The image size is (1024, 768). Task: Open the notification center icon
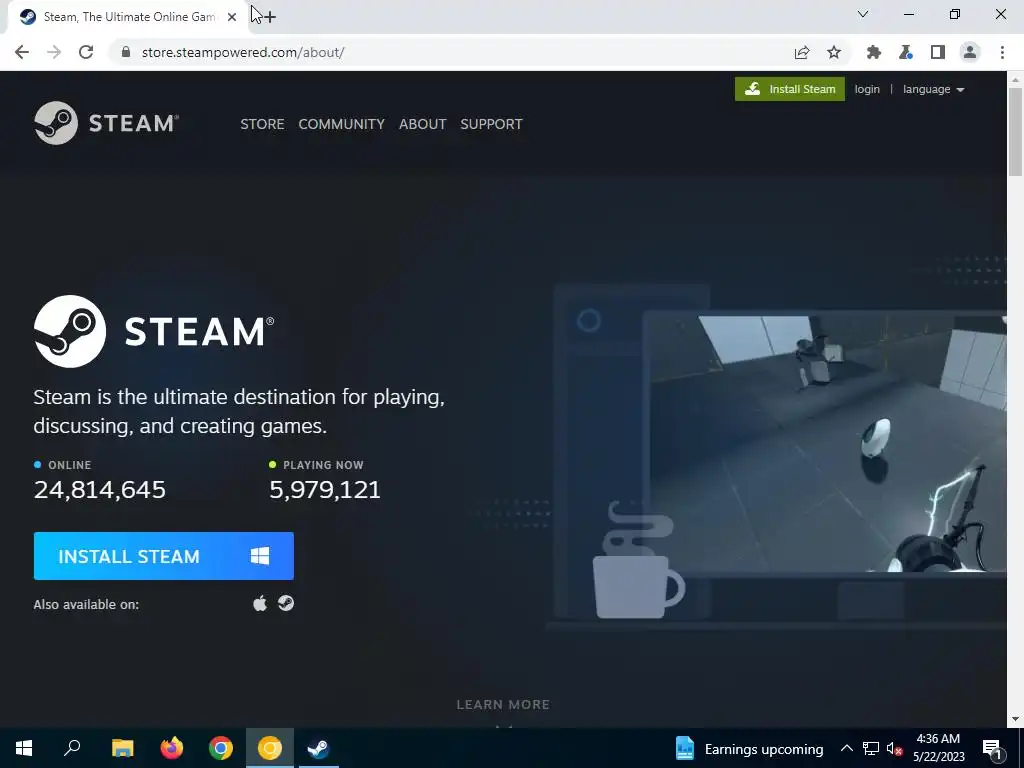coord(993,748)
